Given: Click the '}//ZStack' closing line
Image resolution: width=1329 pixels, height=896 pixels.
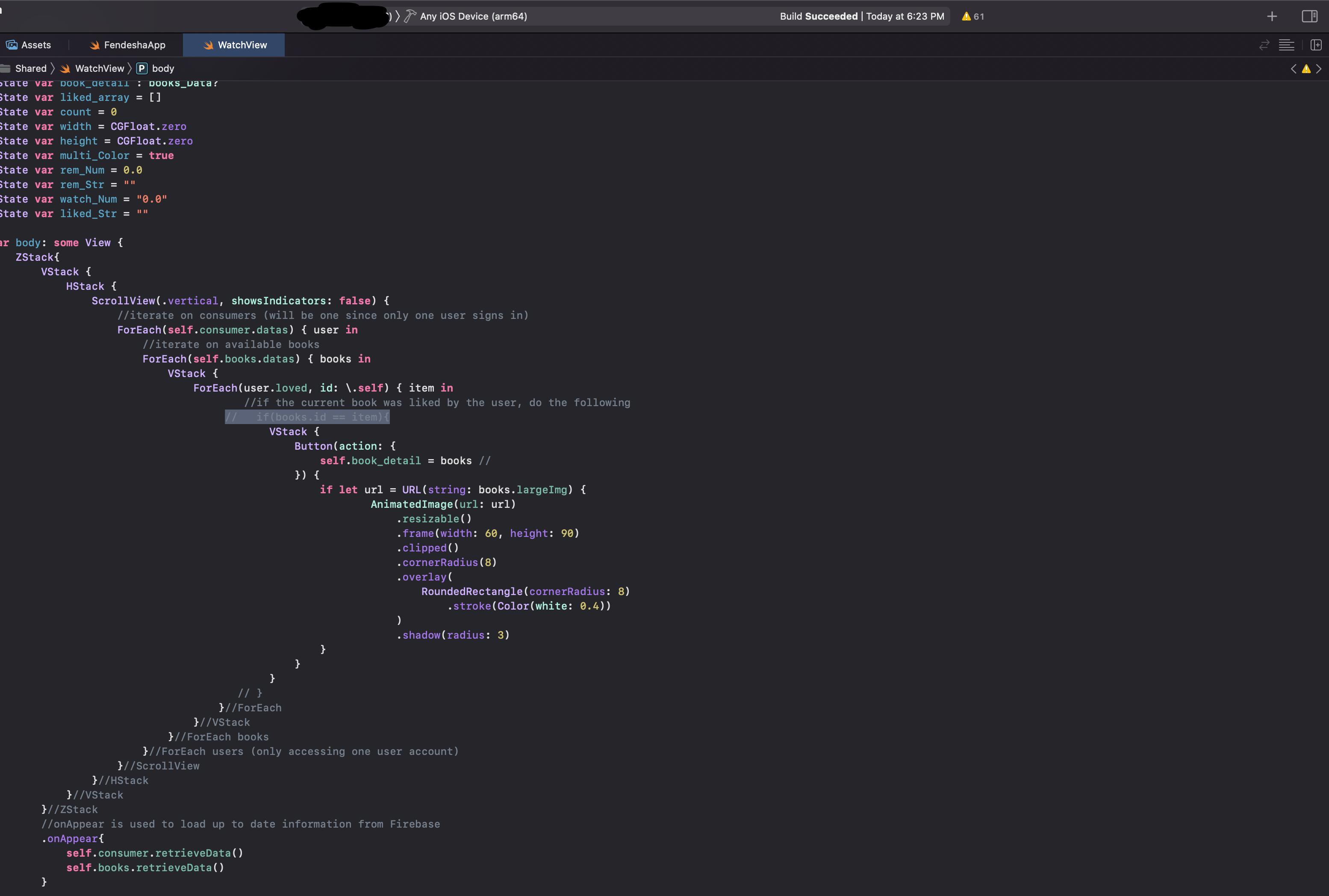Looking at the screenshot, I should (69, 810).
